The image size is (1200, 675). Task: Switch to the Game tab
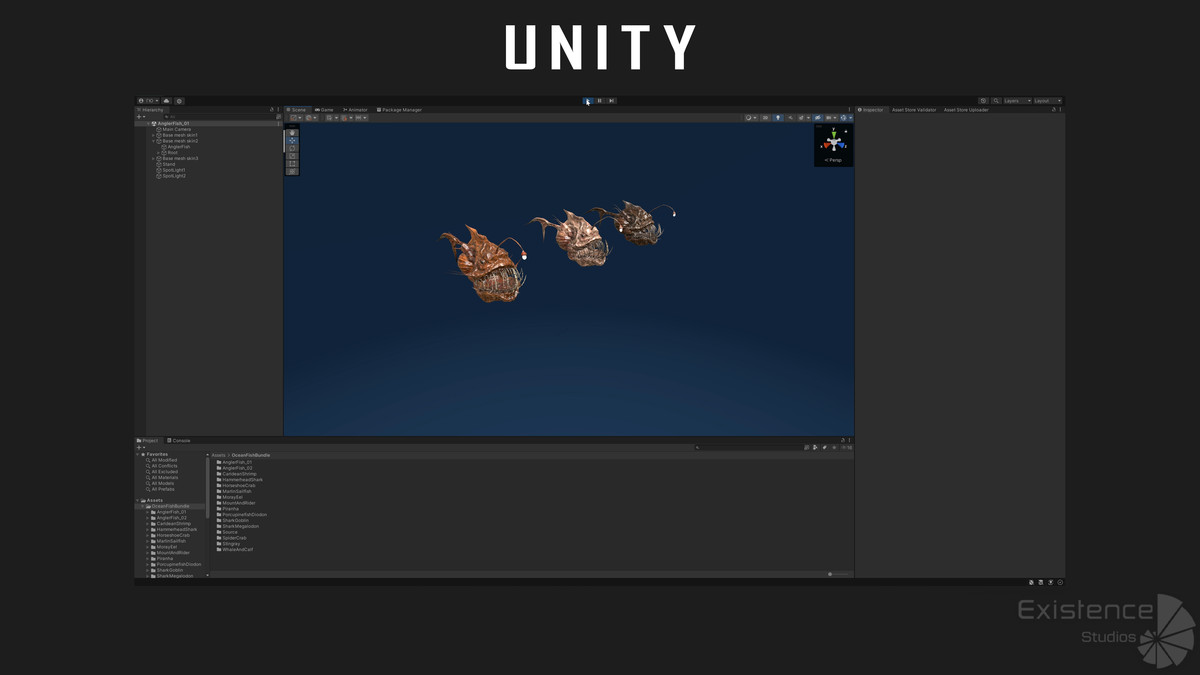coord(322,110)
